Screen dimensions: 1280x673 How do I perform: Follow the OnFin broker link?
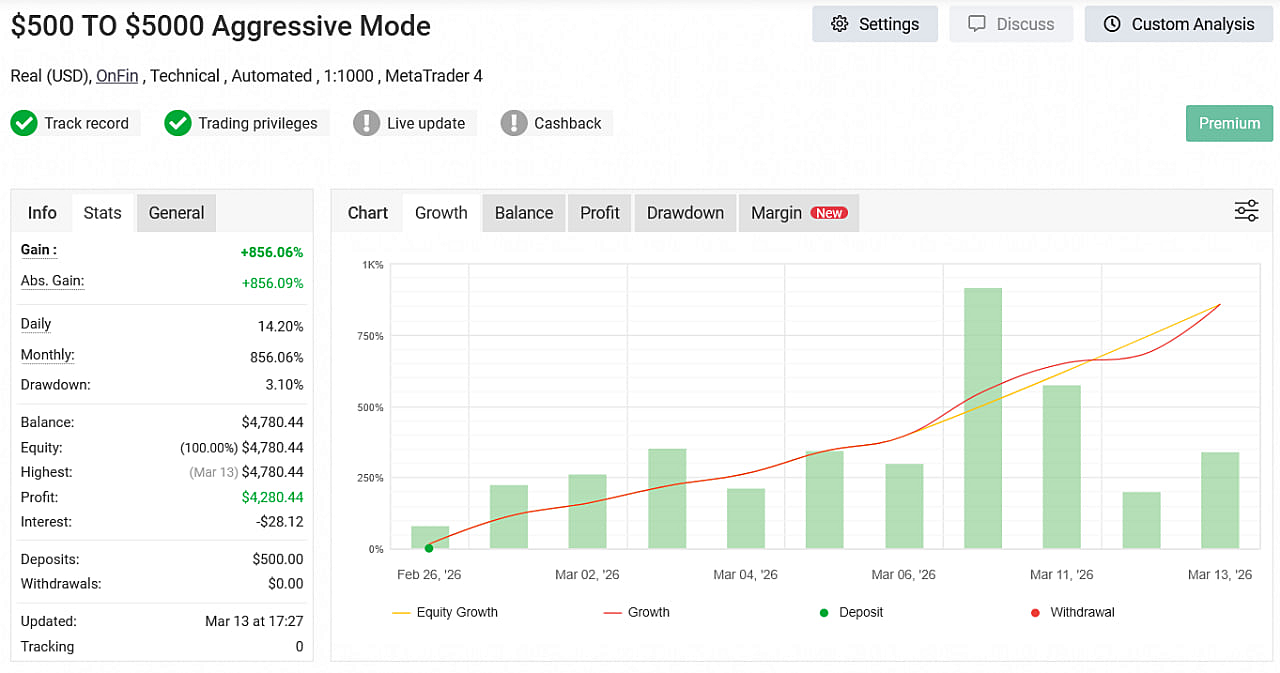pos(117,76)
